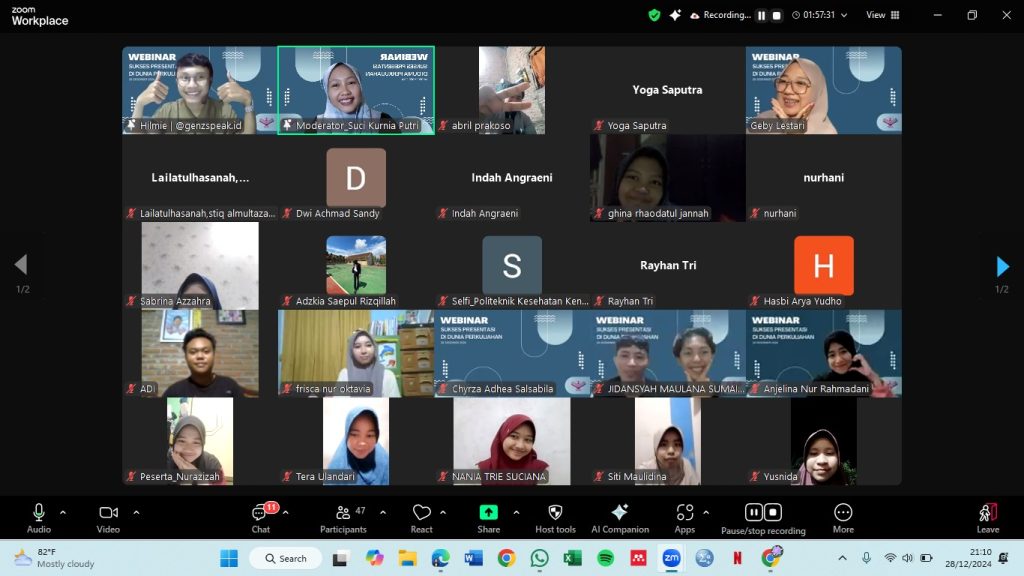
Task: Click the Leave meeting button
Action: click(x=987, y=517)
